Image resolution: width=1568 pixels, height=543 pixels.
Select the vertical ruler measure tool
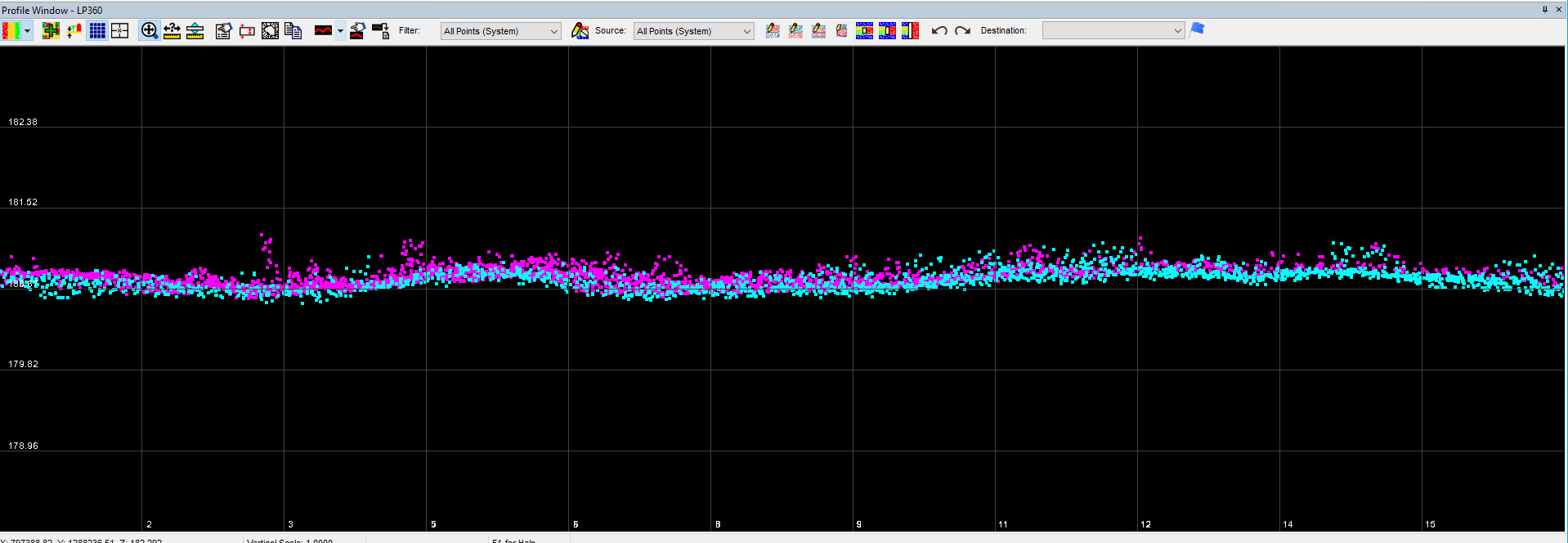[195, 31]
